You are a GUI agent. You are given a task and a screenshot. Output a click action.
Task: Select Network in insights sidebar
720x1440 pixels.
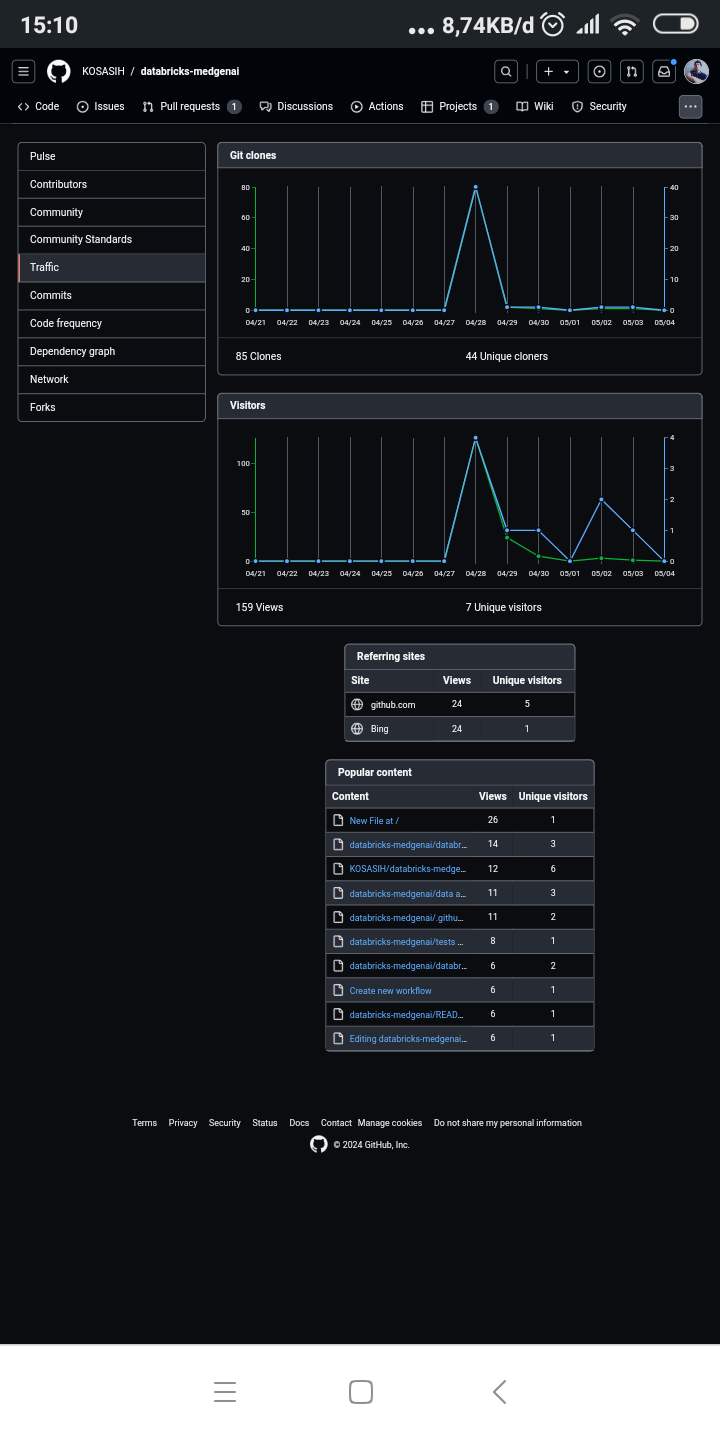pos(112,379)
